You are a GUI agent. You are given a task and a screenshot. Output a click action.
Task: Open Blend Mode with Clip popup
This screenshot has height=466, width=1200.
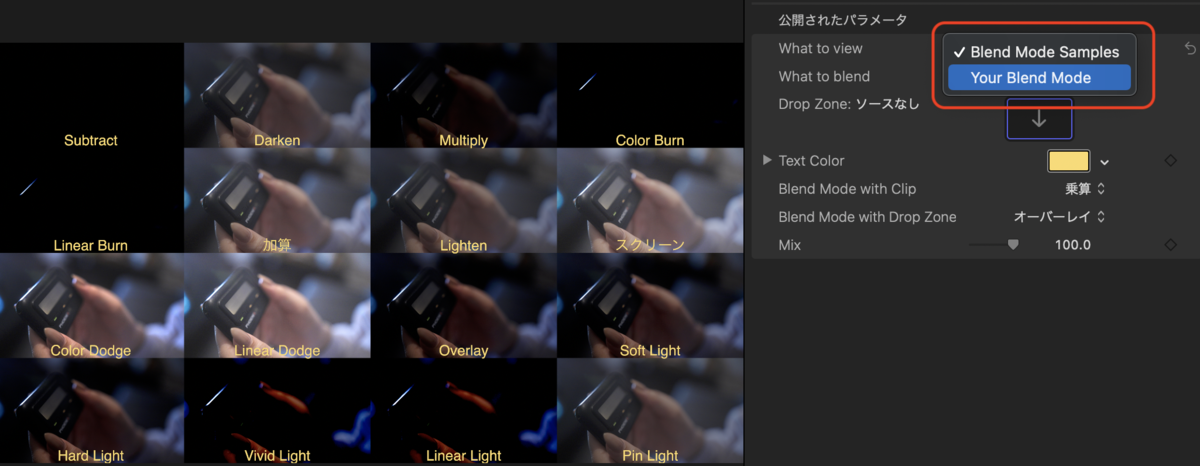pyautogui.click(x=1085, y=188)
